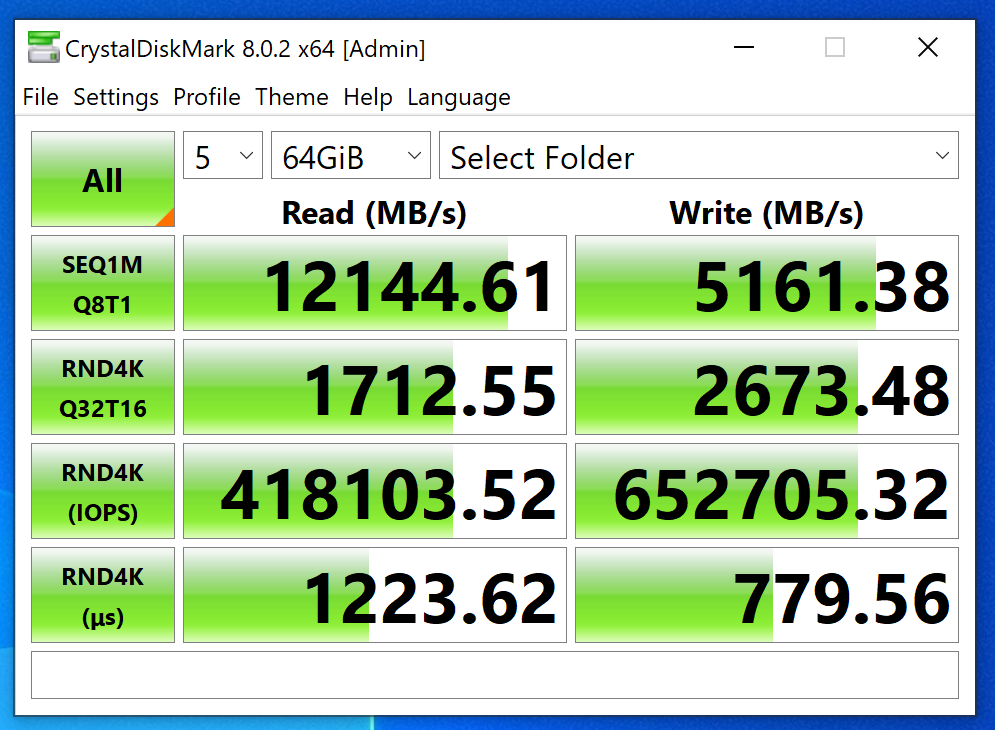Click the RND4K (IOPS) test button
The height and width of the screenshot is (730, 995).
tap(103, 491)
